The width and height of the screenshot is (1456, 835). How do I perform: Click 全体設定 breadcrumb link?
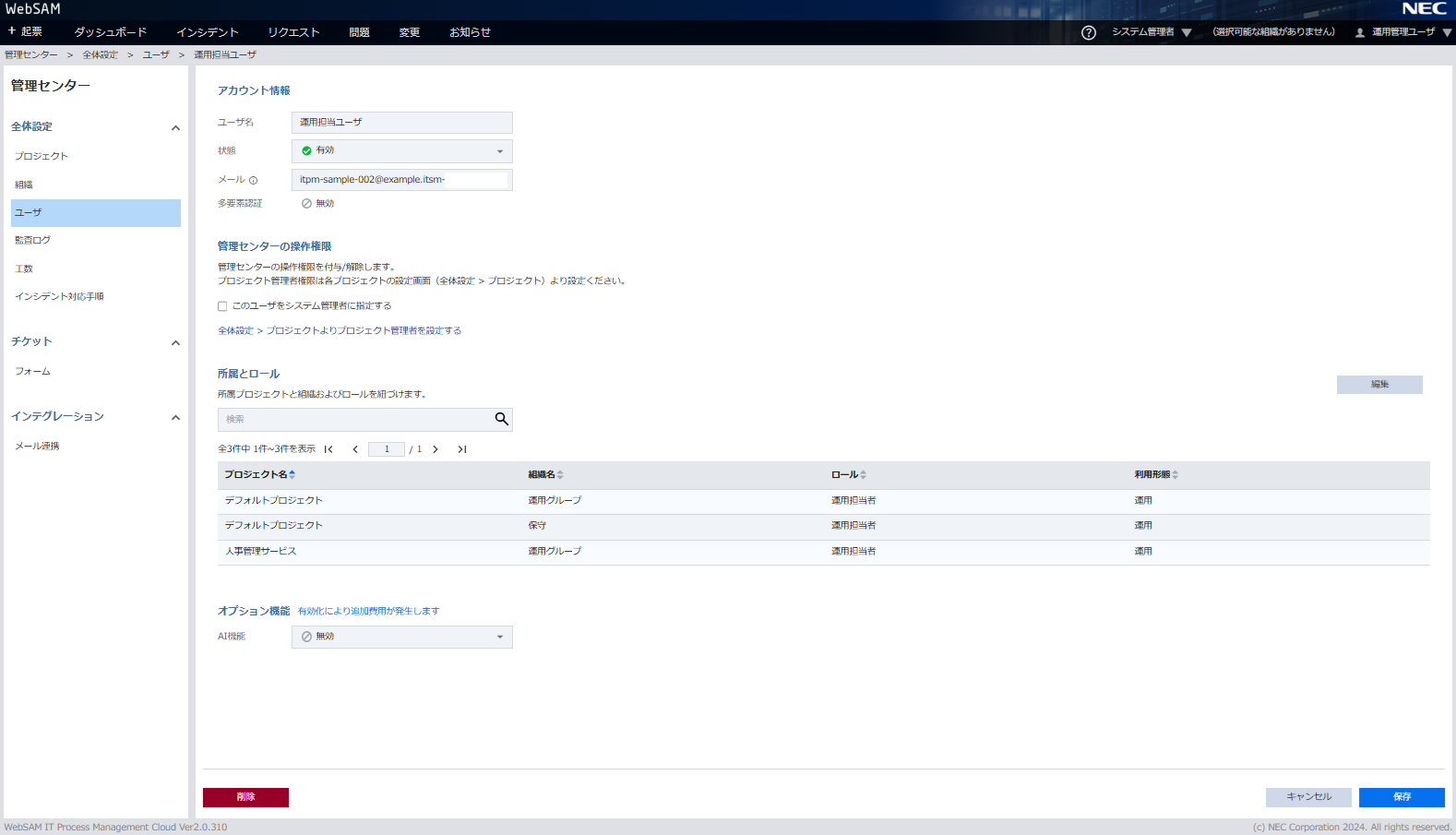pyautogui.click(x=101, y=55)
